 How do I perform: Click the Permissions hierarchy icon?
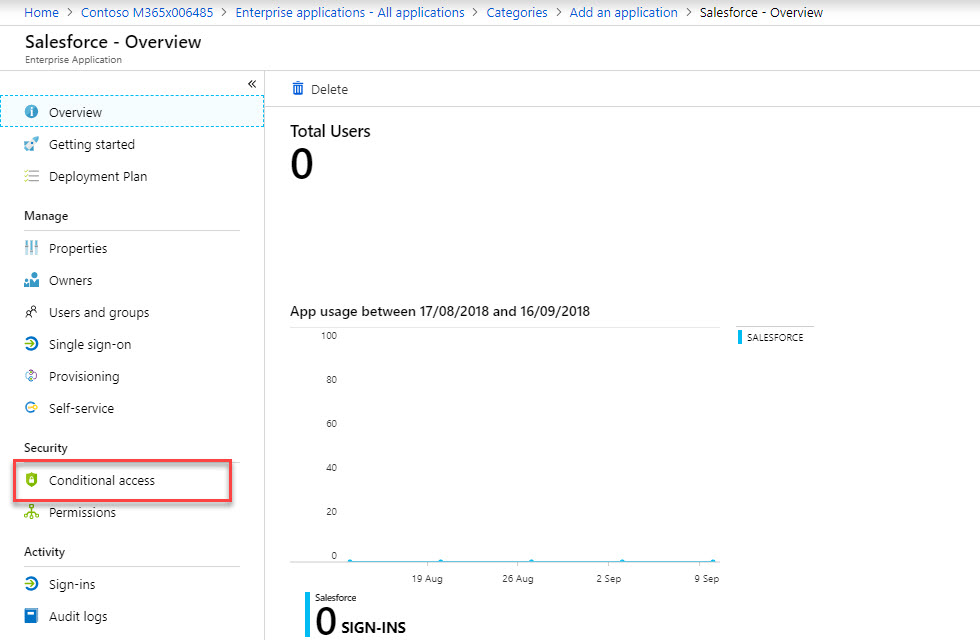(31, 512)
